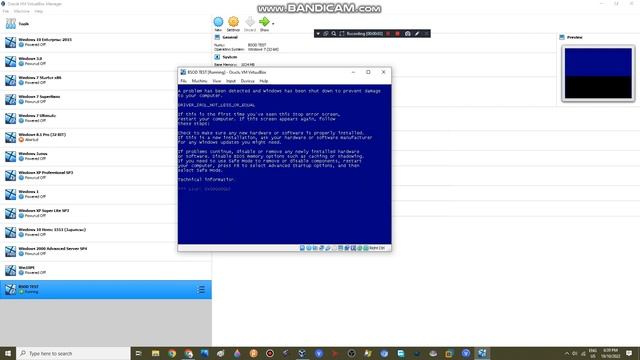This screenshot has height=360, width=640.
Task: Open Google Chrome from the taskbar
Action: [172, 353]
